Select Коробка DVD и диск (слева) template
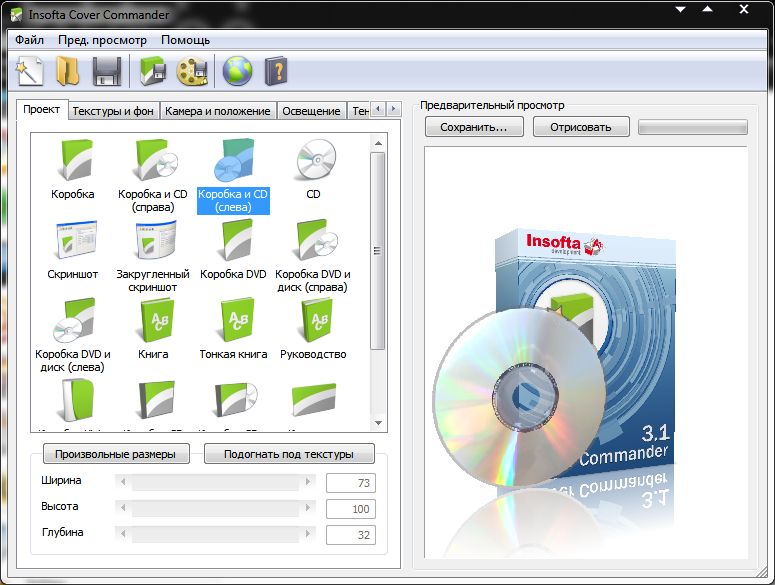This screenshot has width=775, height=585. 73,336
